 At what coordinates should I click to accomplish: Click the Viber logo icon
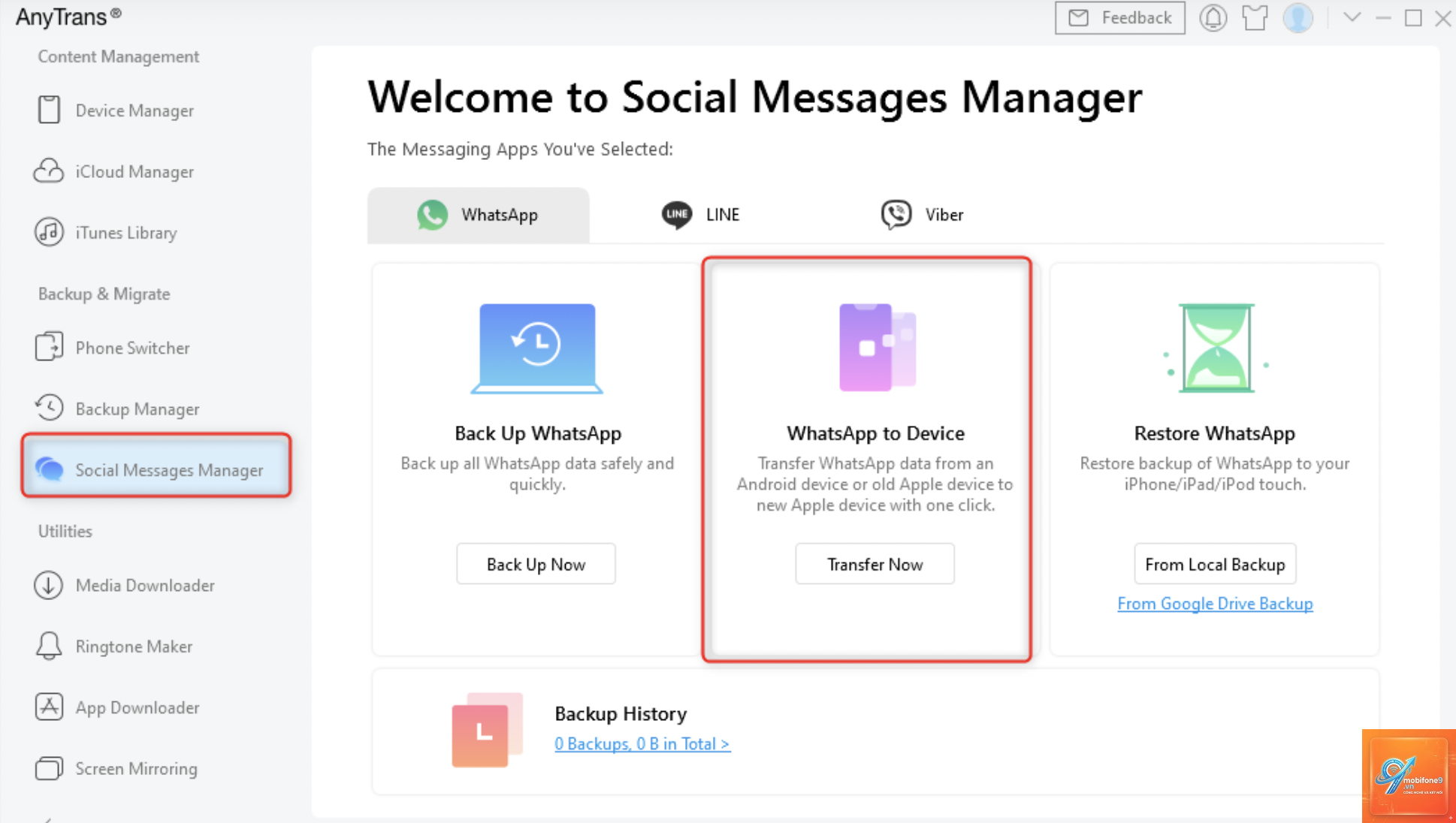point(896,215)
